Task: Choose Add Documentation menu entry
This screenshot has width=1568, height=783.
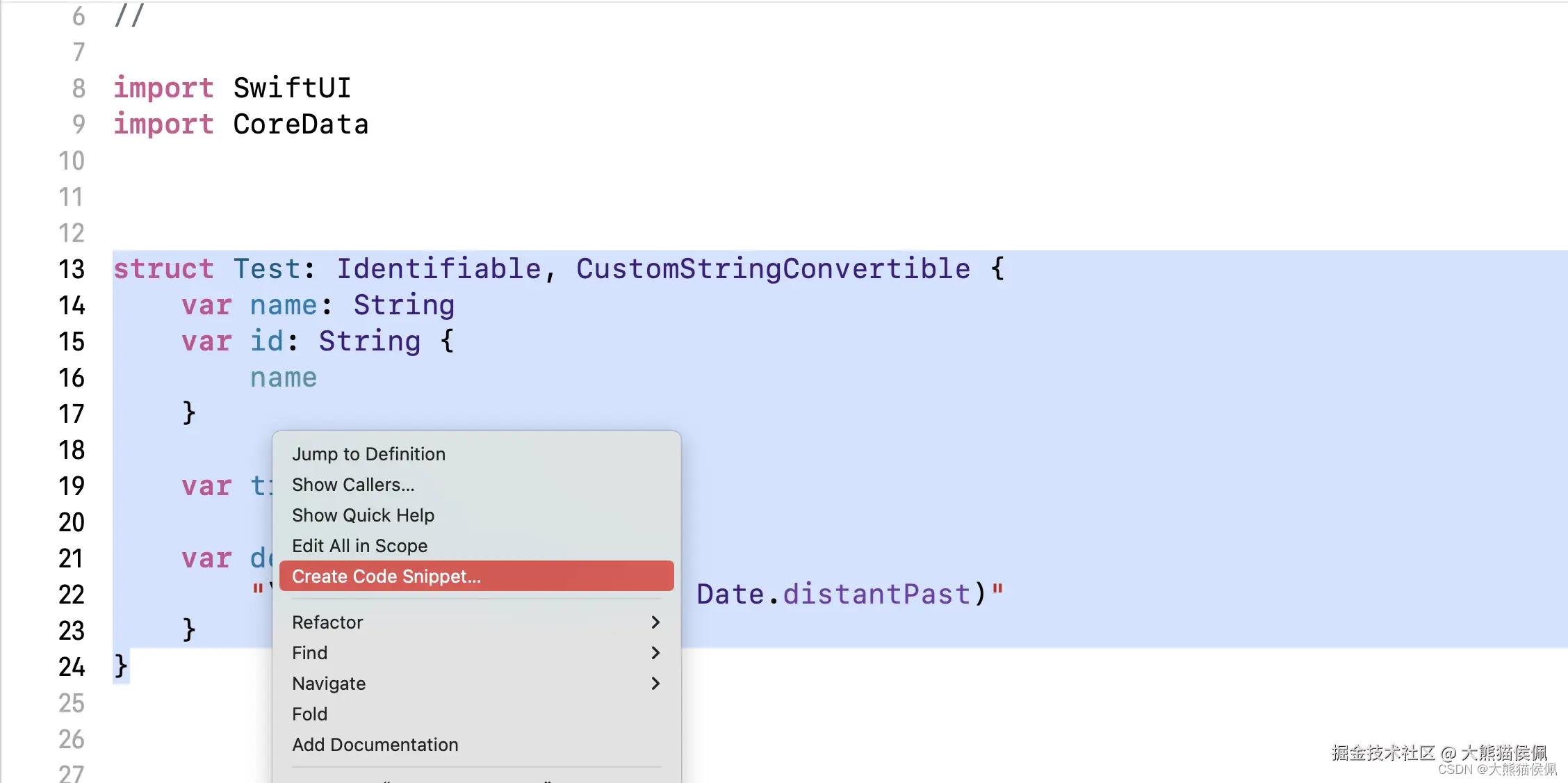Action: click(375, 745)
